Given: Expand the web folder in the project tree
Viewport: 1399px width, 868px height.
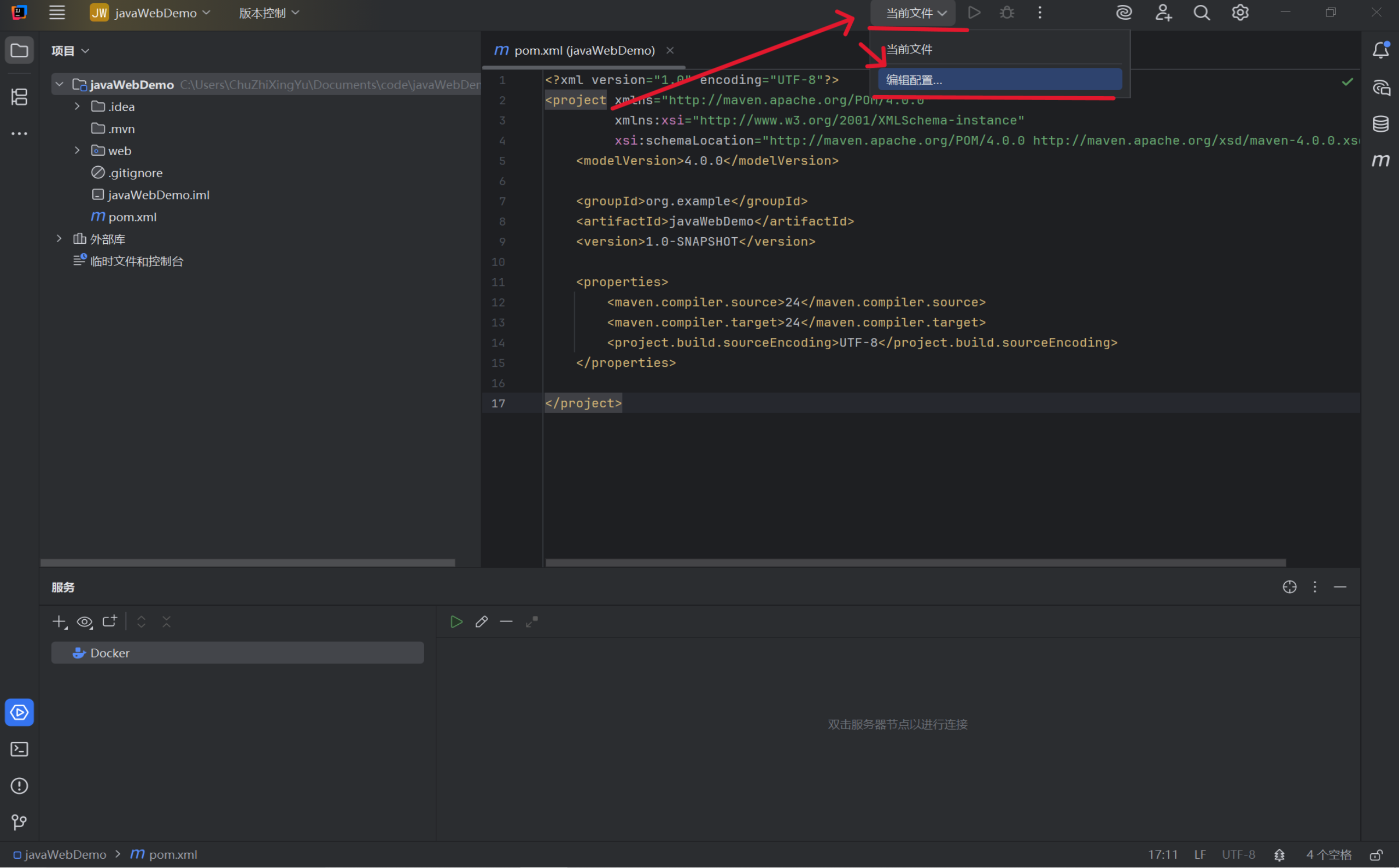Looking at the screenshot, I should 78,150.
